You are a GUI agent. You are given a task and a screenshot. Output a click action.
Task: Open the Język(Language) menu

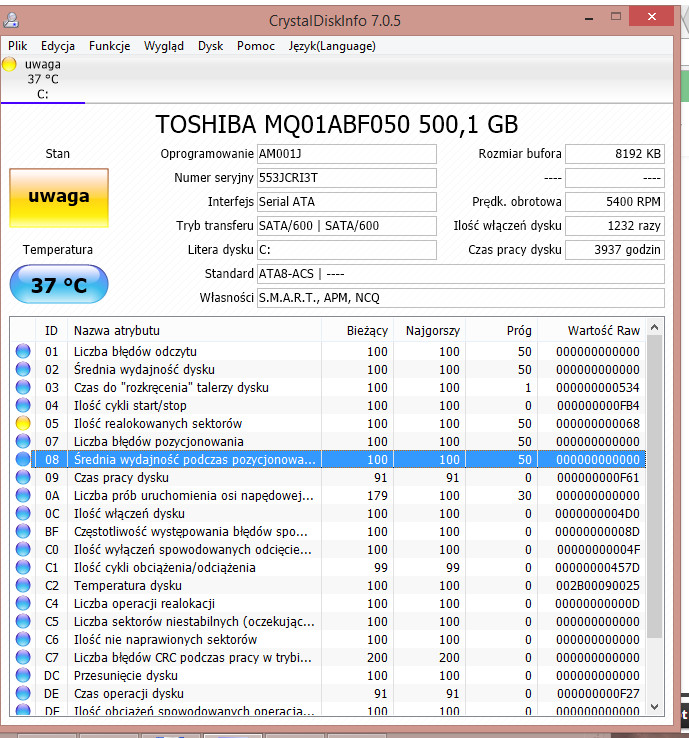coord(332,46)
